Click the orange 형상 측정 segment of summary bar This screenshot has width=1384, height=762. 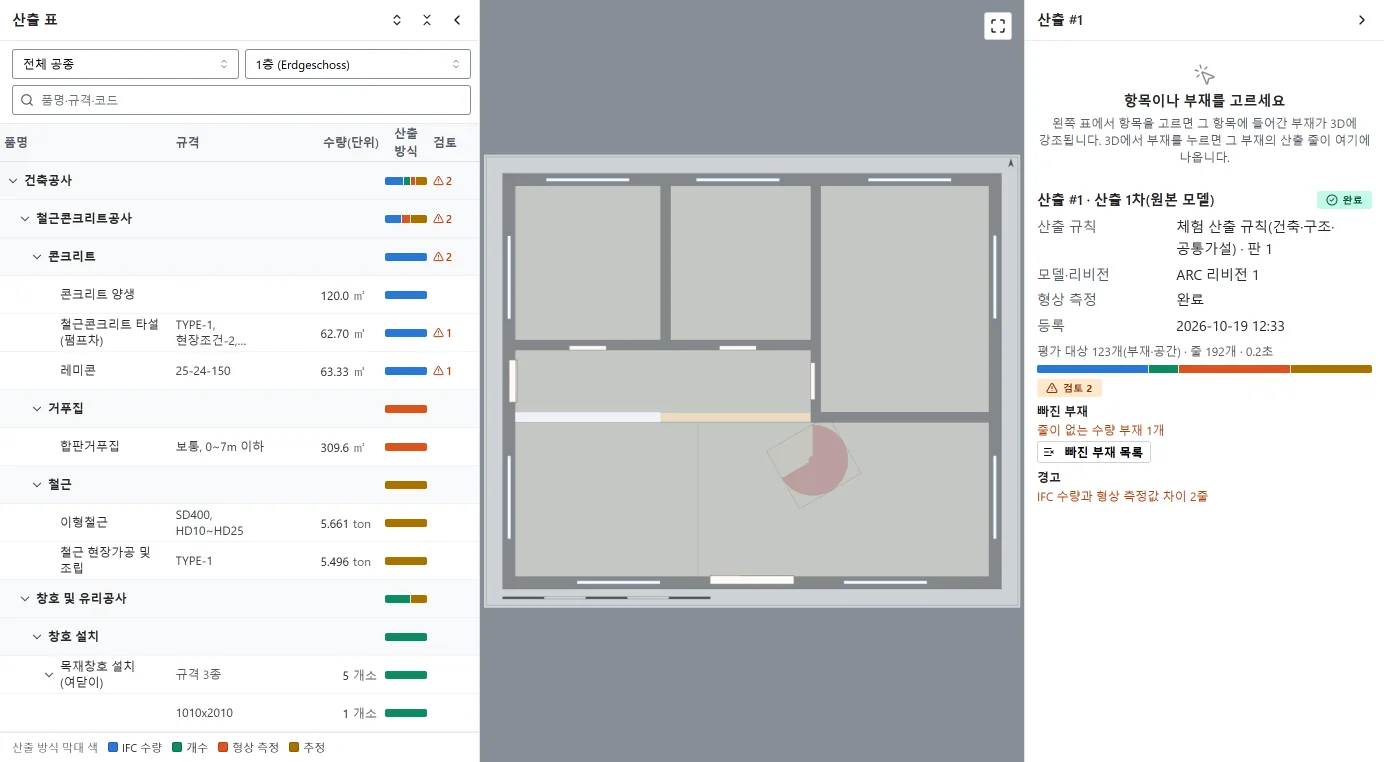click(x=1234, y=369)
